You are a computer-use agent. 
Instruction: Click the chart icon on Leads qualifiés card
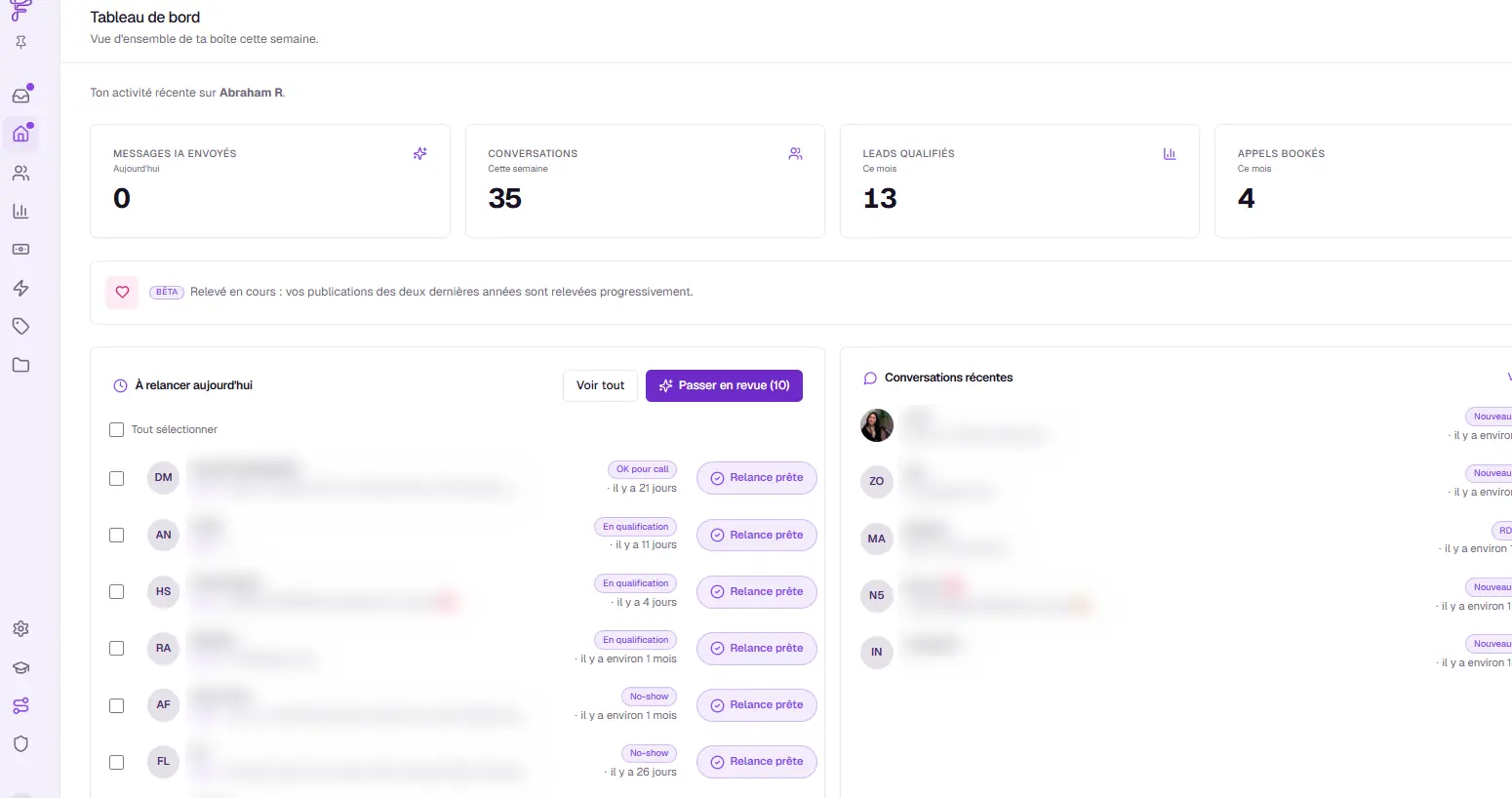pyautogui.click(x=1170, y=153)
